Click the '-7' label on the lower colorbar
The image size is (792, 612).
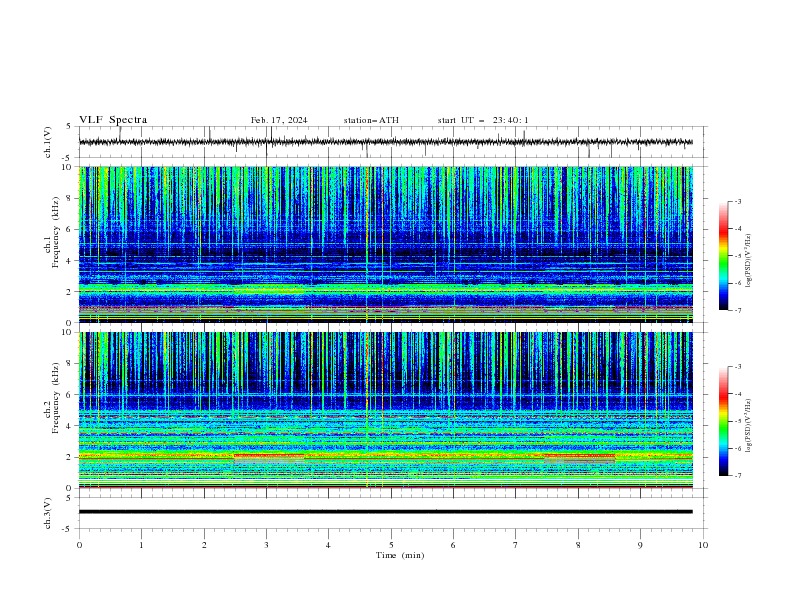tap(737, 475)
